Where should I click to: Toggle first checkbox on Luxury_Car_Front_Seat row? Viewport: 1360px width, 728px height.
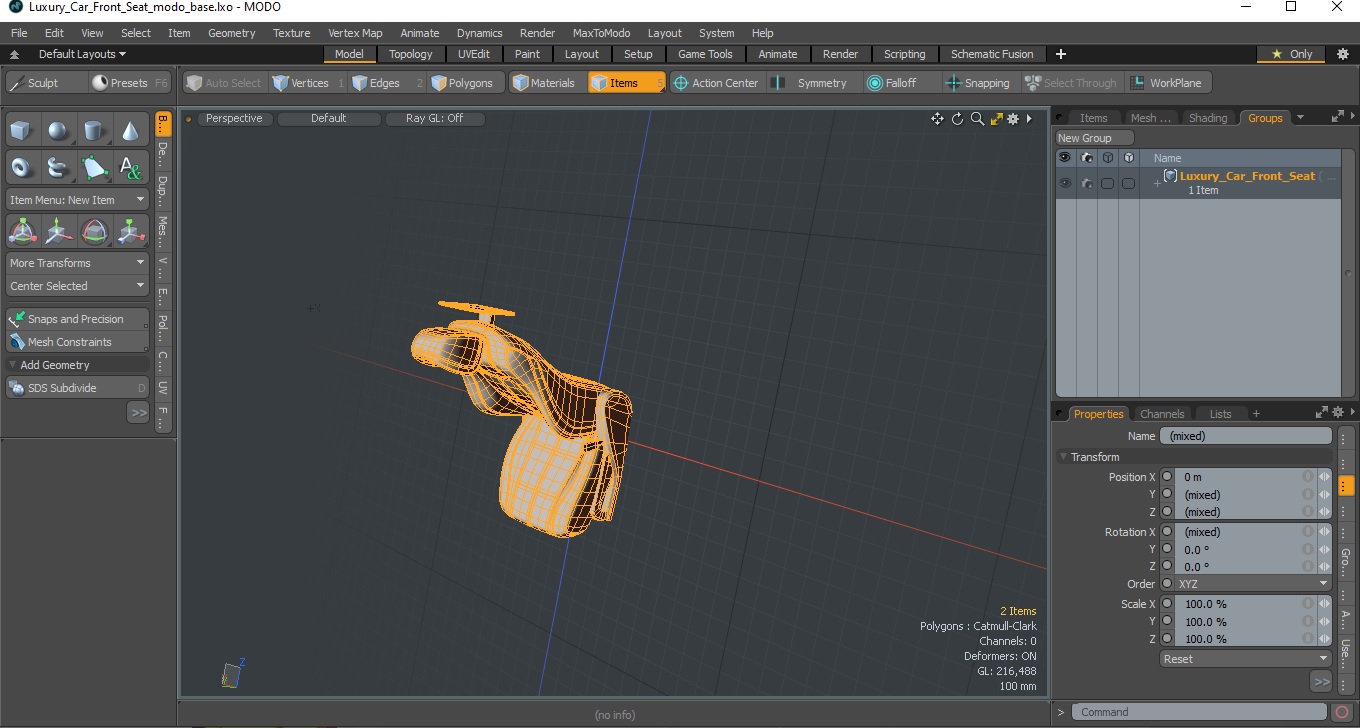pyautogui.click(x=1107, y=183)
